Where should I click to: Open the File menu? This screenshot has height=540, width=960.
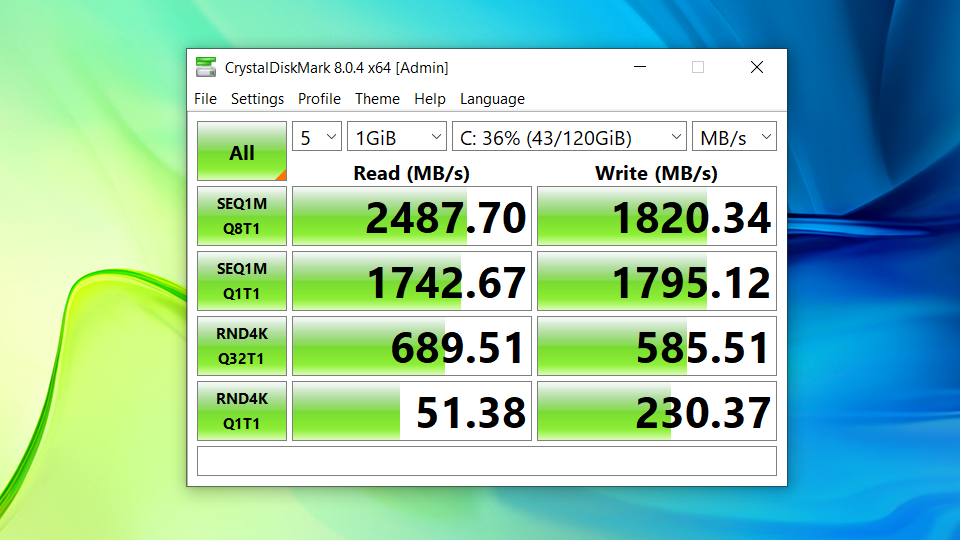coord(205,99)
